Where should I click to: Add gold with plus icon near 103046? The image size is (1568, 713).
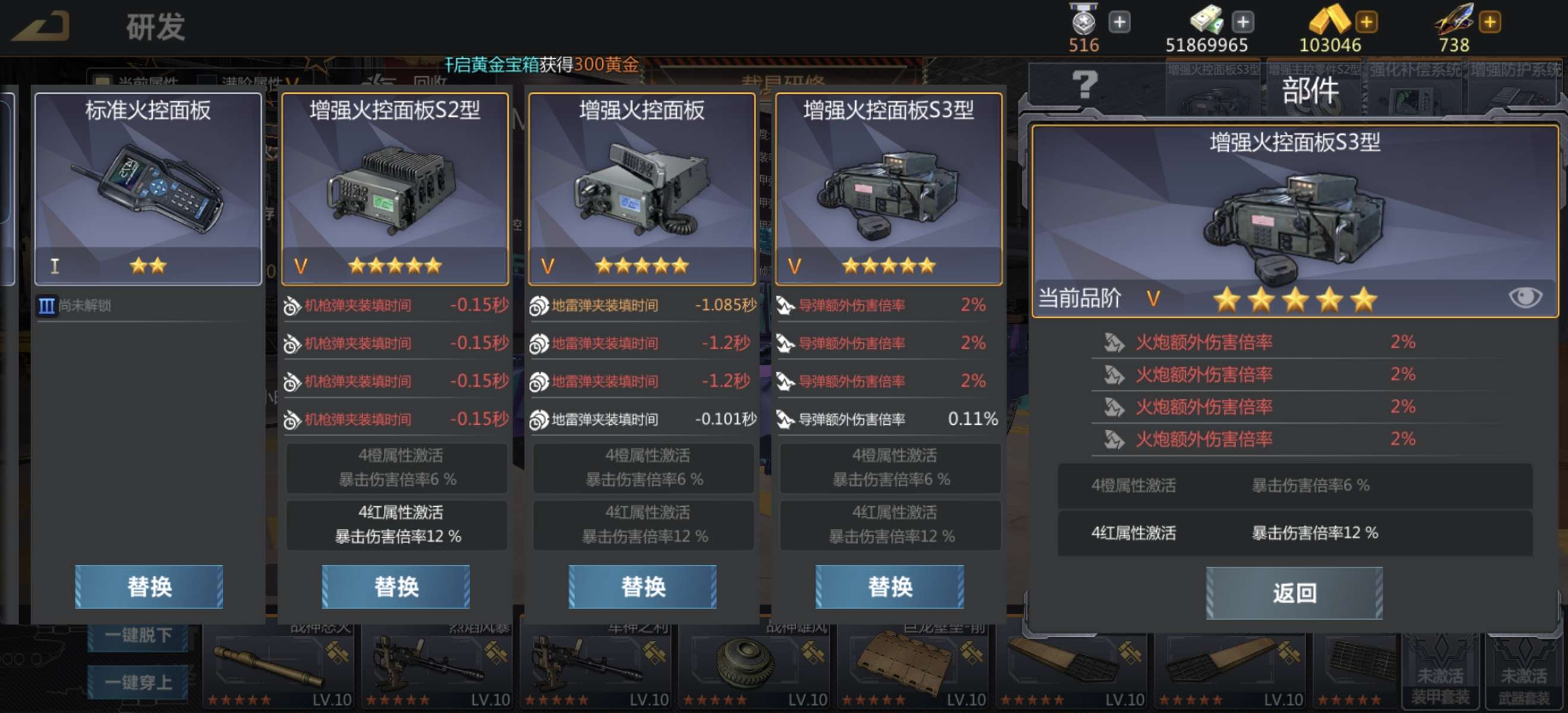tap(1366, 23)
